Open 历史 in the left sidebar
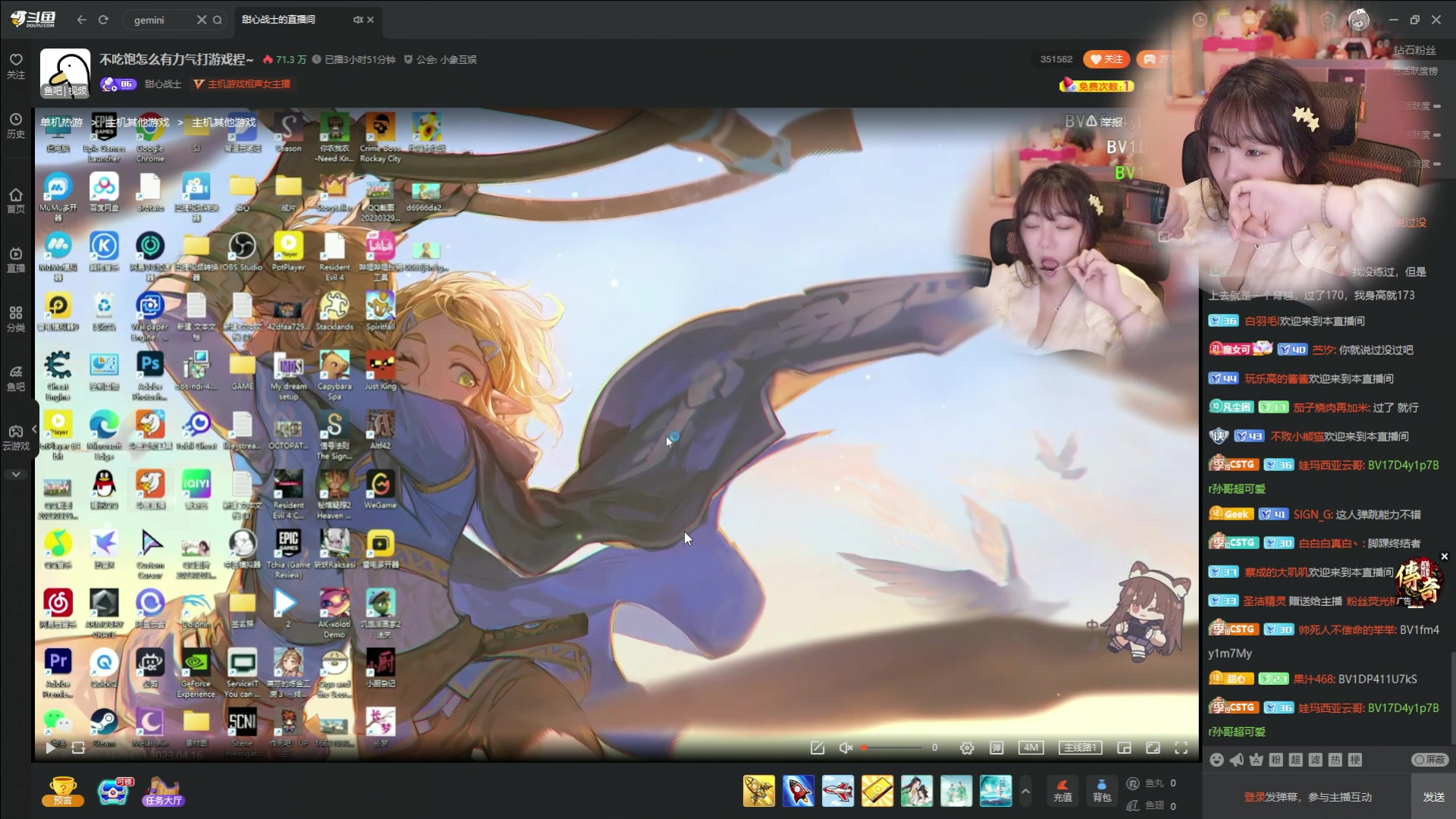 tap(16, 126)
